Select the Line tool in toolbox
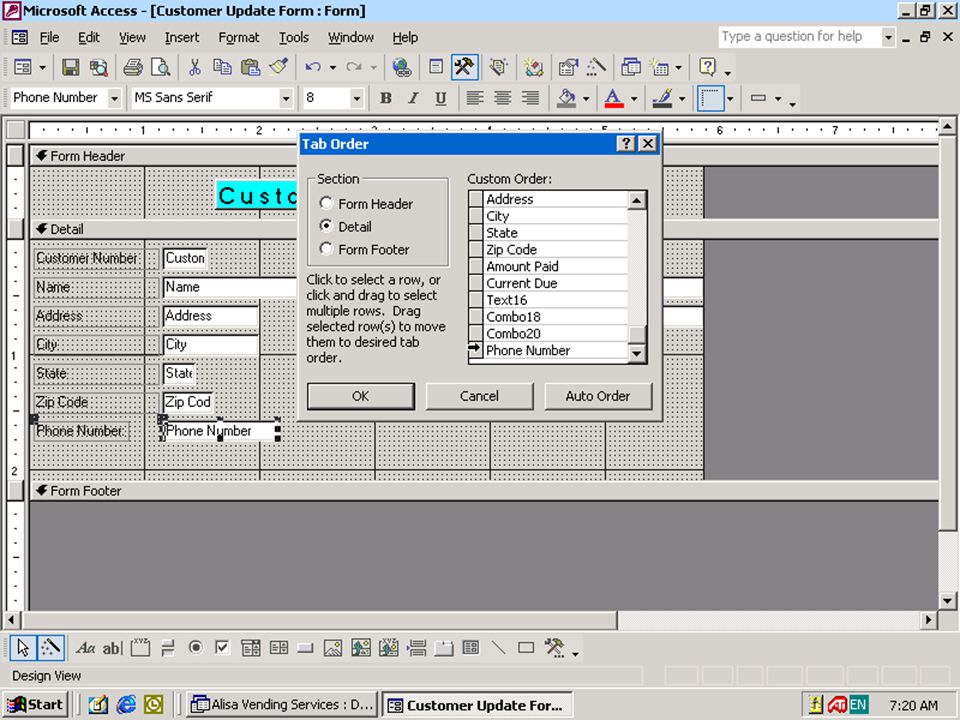Image resolution: width=960 pixels, height=720 pixels. click(x=498, y=648)
